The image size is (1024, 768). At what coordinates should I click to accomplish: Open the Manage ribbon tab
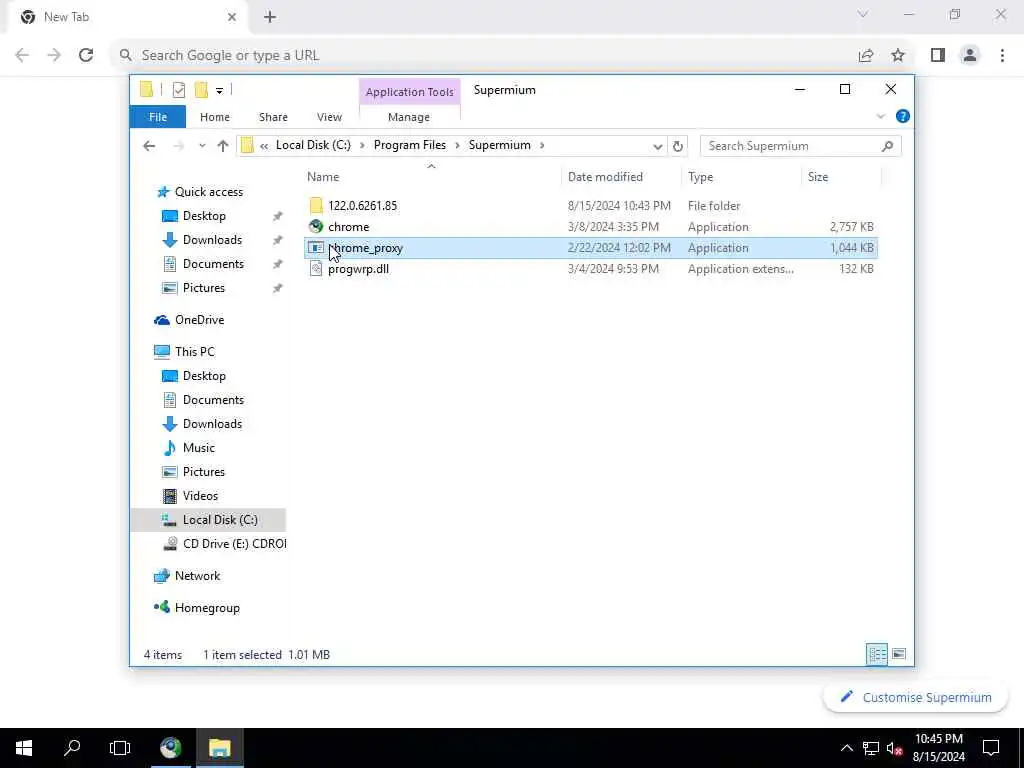pyautogui.click(x=409, y=117)
